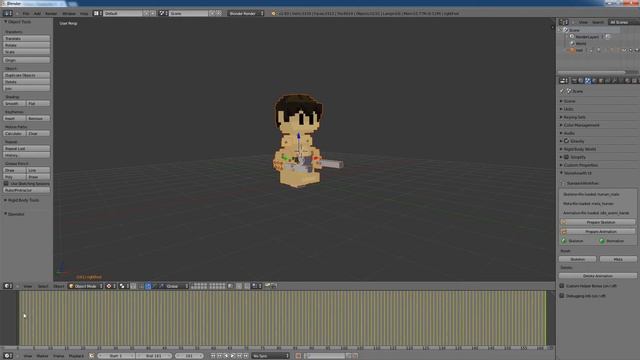
Task: Click the End frame field
Action: pos(153,356)
